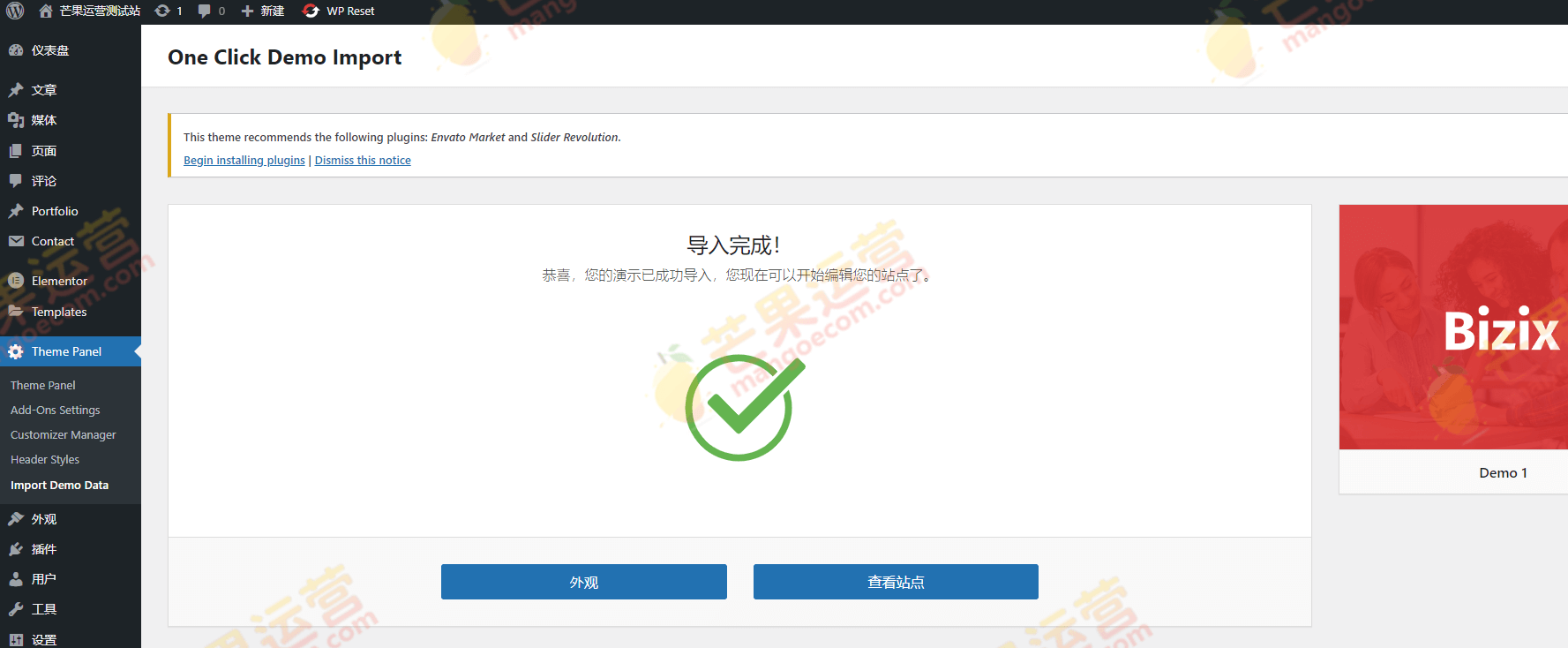Screen dimensions: 1568x648
Task: Click the plus icon for 新建
Action: point(247,11)
